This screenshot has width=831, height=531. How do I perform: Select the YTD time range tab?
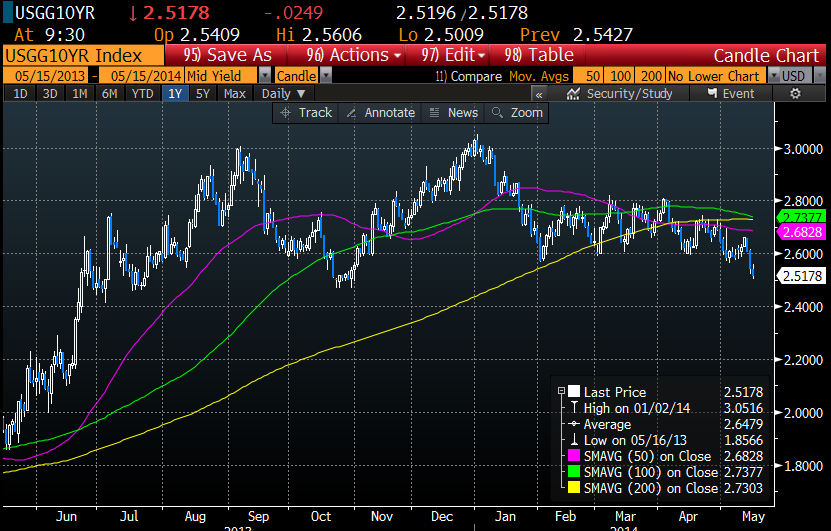click(x=142, y=94)
